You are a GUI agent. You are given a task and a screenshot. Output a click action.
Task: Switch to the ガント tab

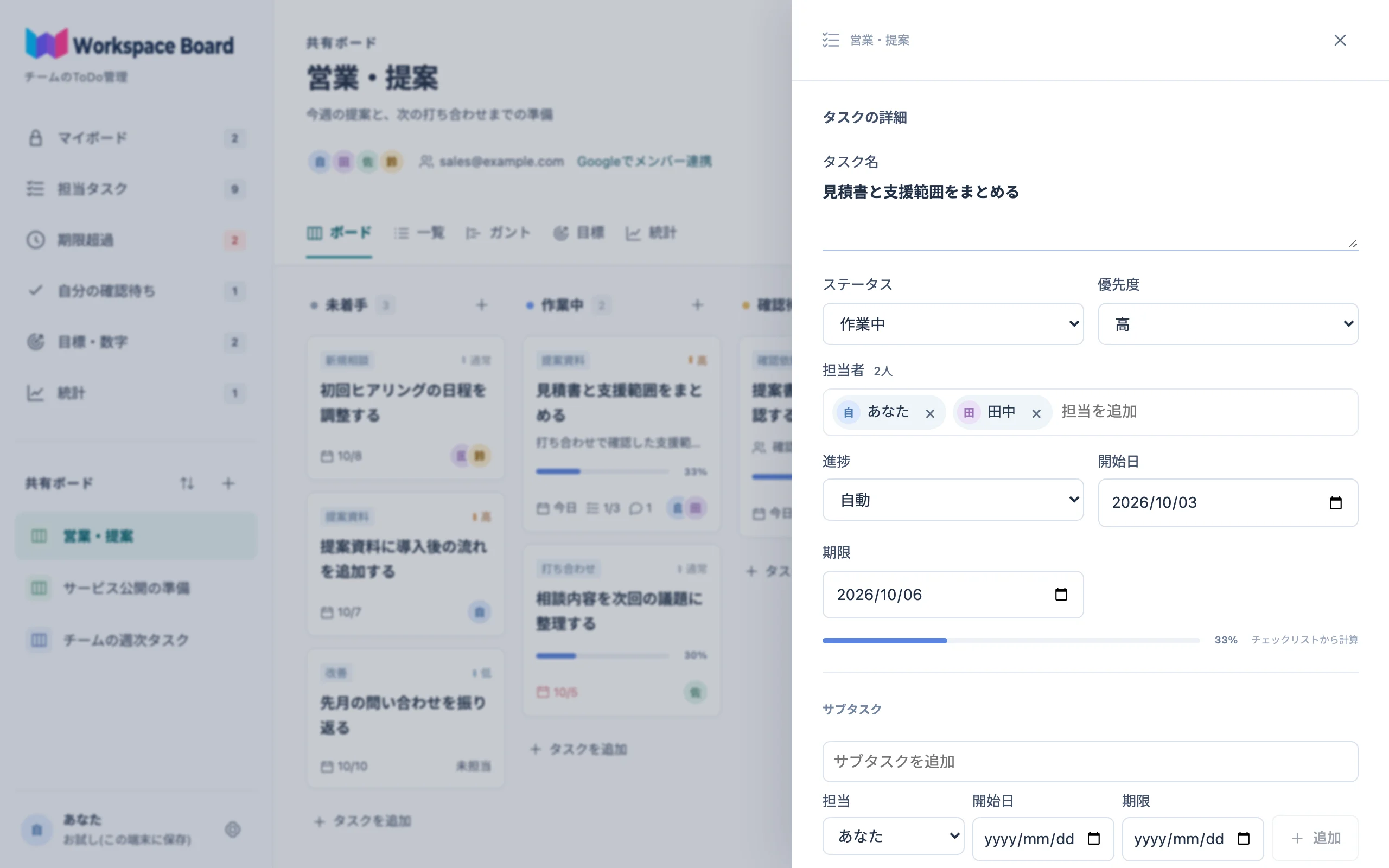pyautogui.click(x=498, y=233)
